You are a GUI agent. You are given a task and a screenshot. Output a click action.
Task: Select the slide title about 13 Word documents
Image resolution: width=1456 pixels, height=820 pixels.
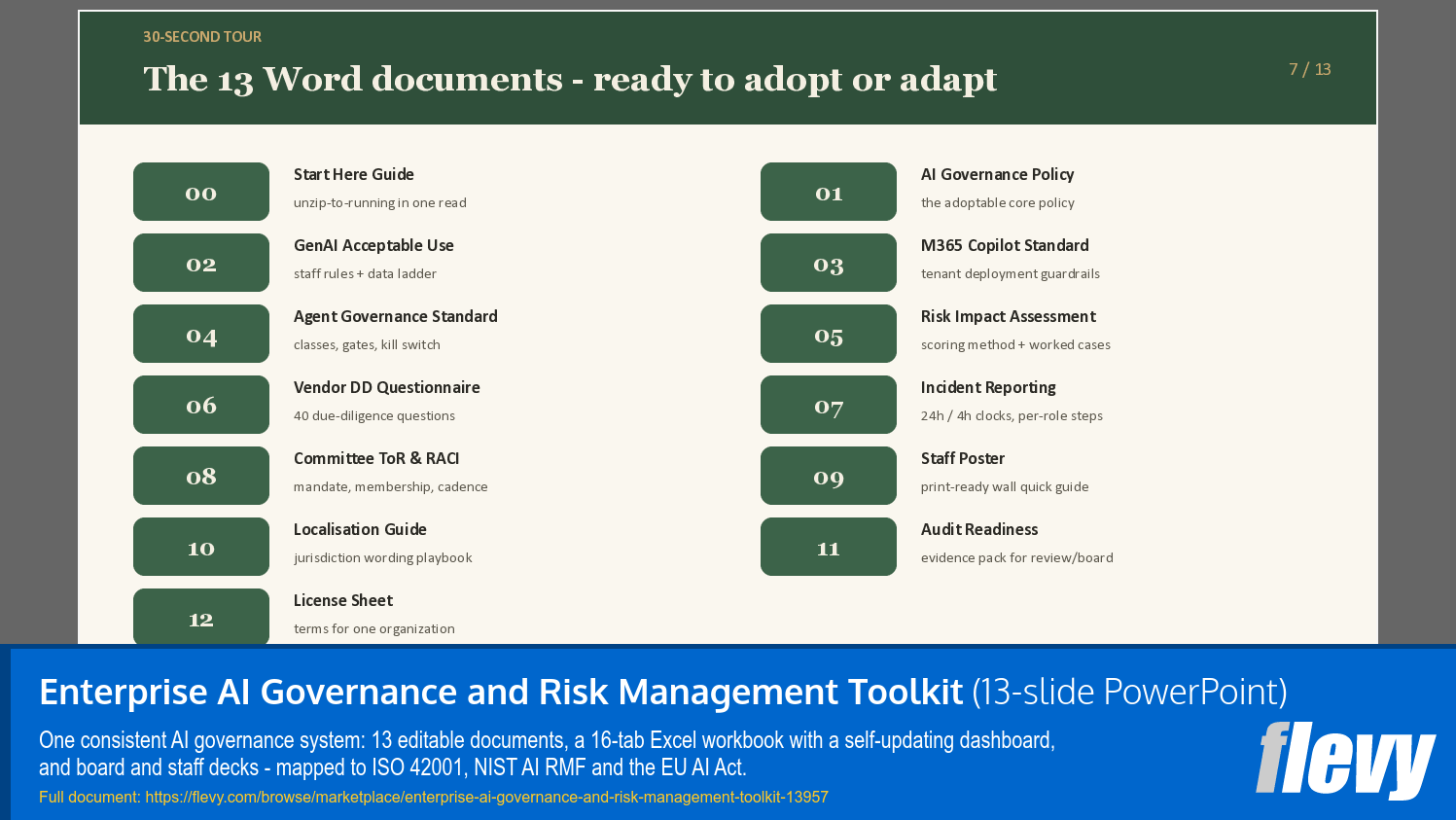(x=570, y=79)
